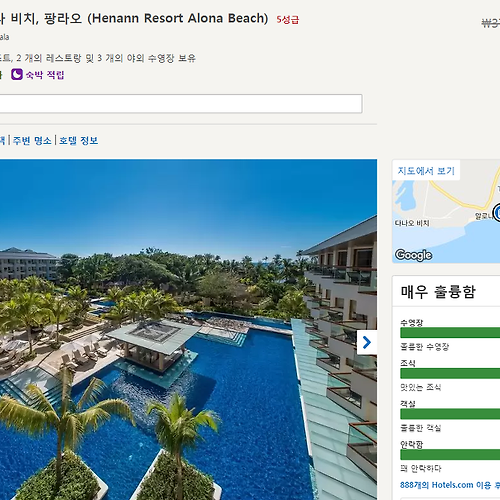Click the long white input box
Screen dimensions: 500x500
tap(181, 104)
